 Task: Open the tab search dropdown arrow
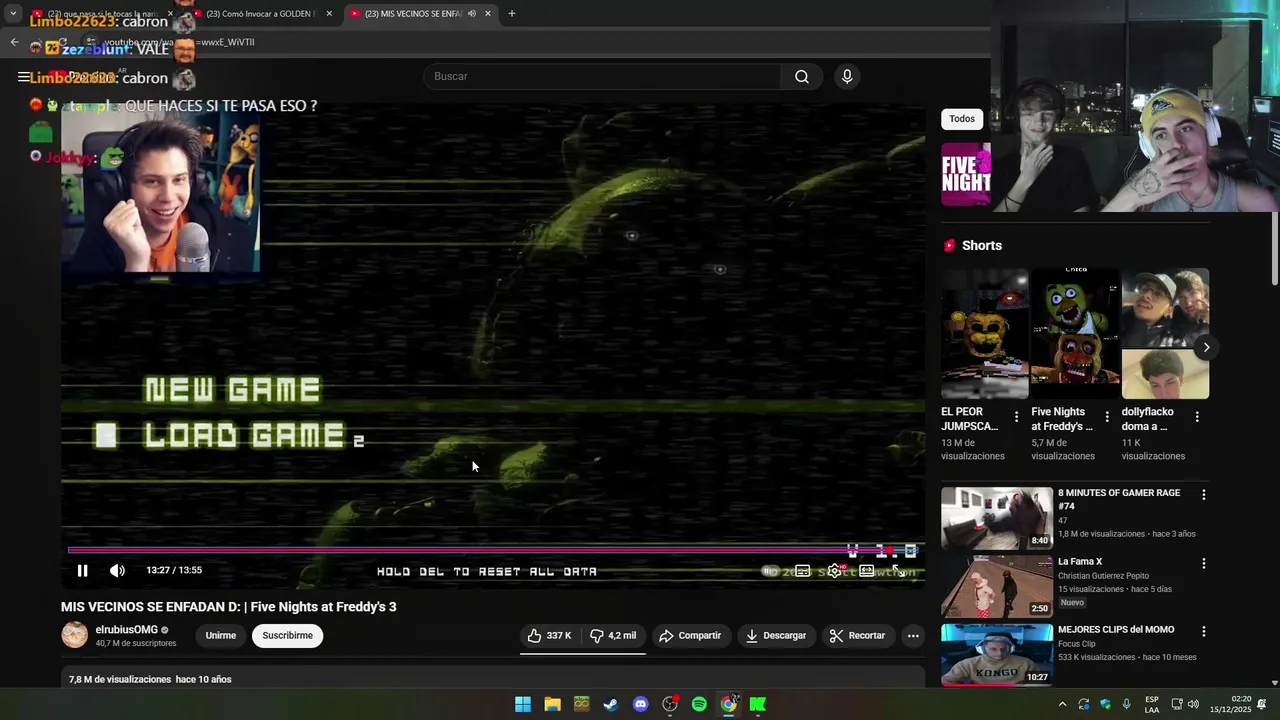pos(13,14)
